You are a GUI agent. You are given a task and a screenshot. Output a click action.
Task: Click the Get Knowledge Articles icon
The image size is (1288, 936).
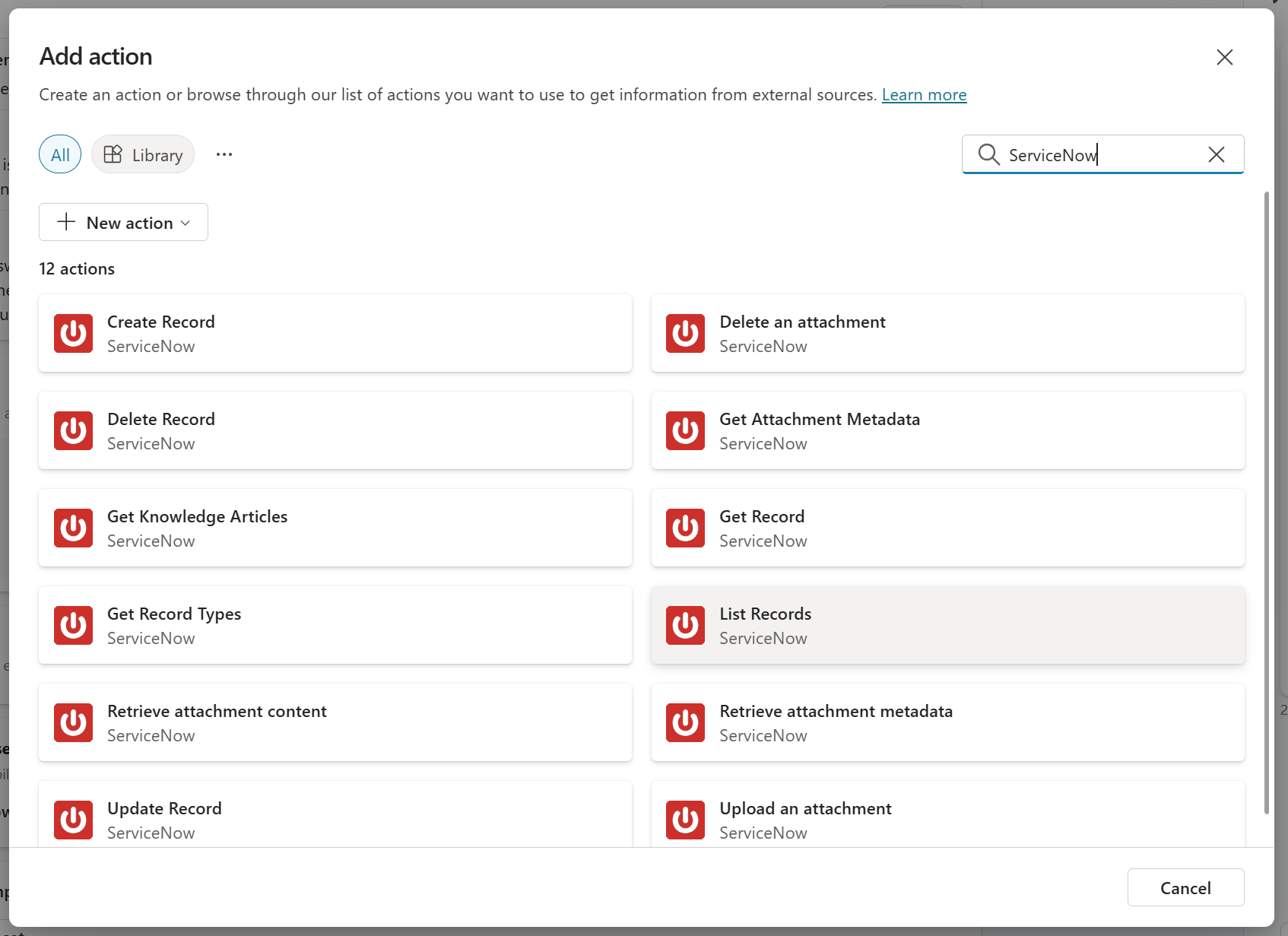[x=73, y=528]
